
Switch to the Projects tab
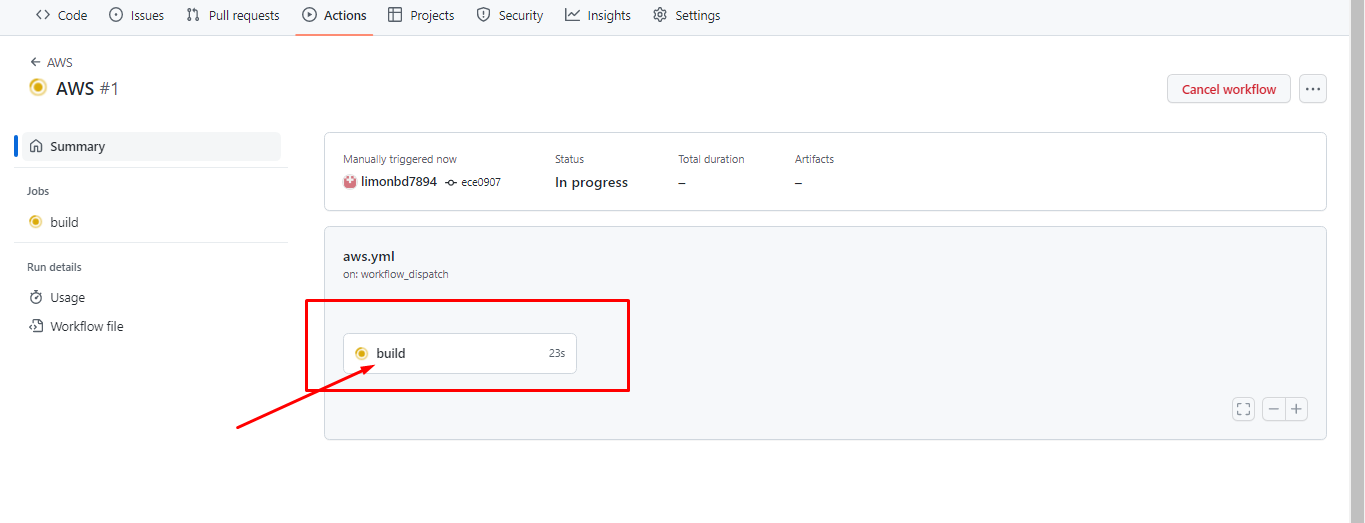click(x=421, y=15)
